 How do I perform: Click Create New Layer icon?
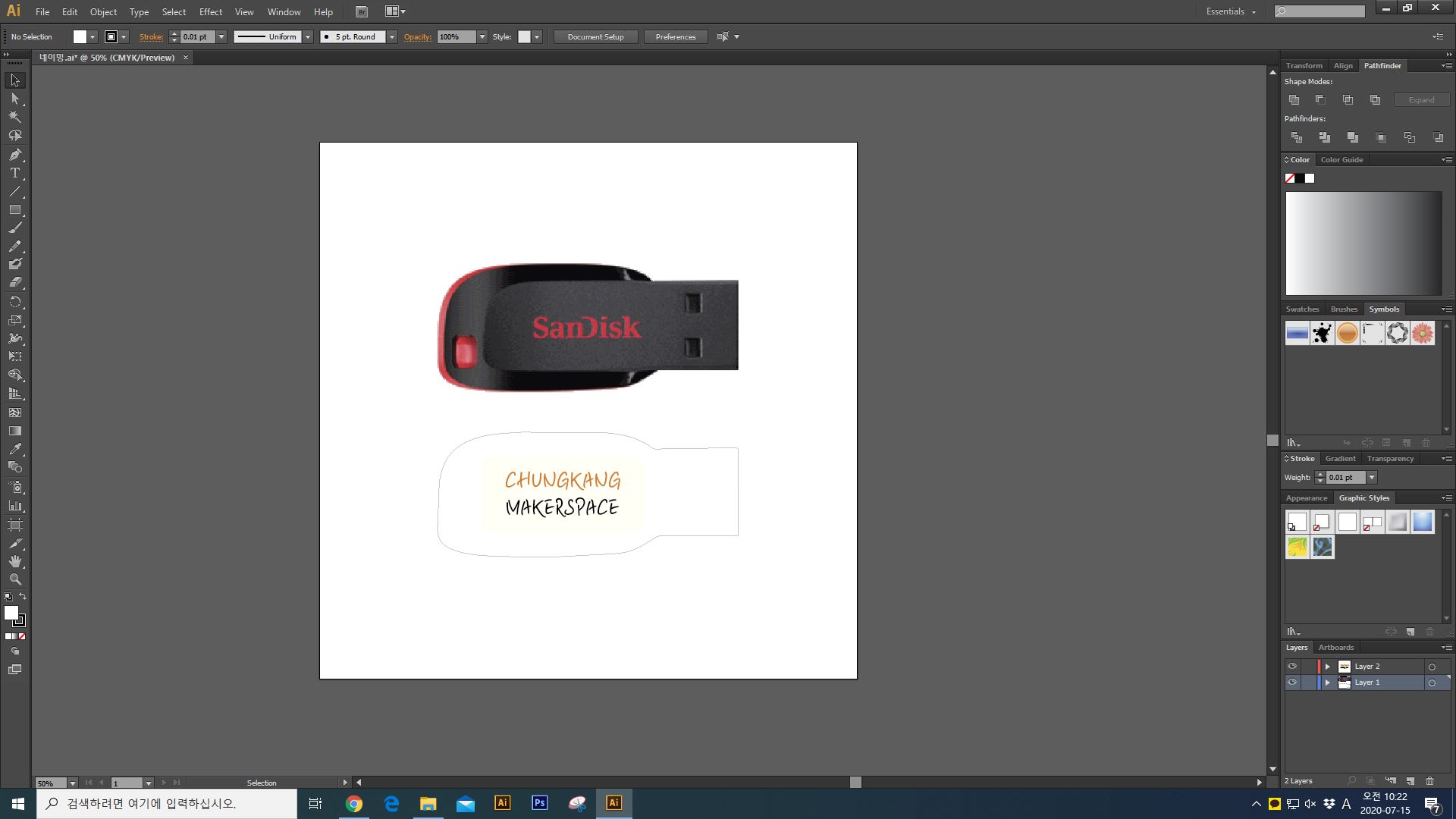pos(1410,780)
